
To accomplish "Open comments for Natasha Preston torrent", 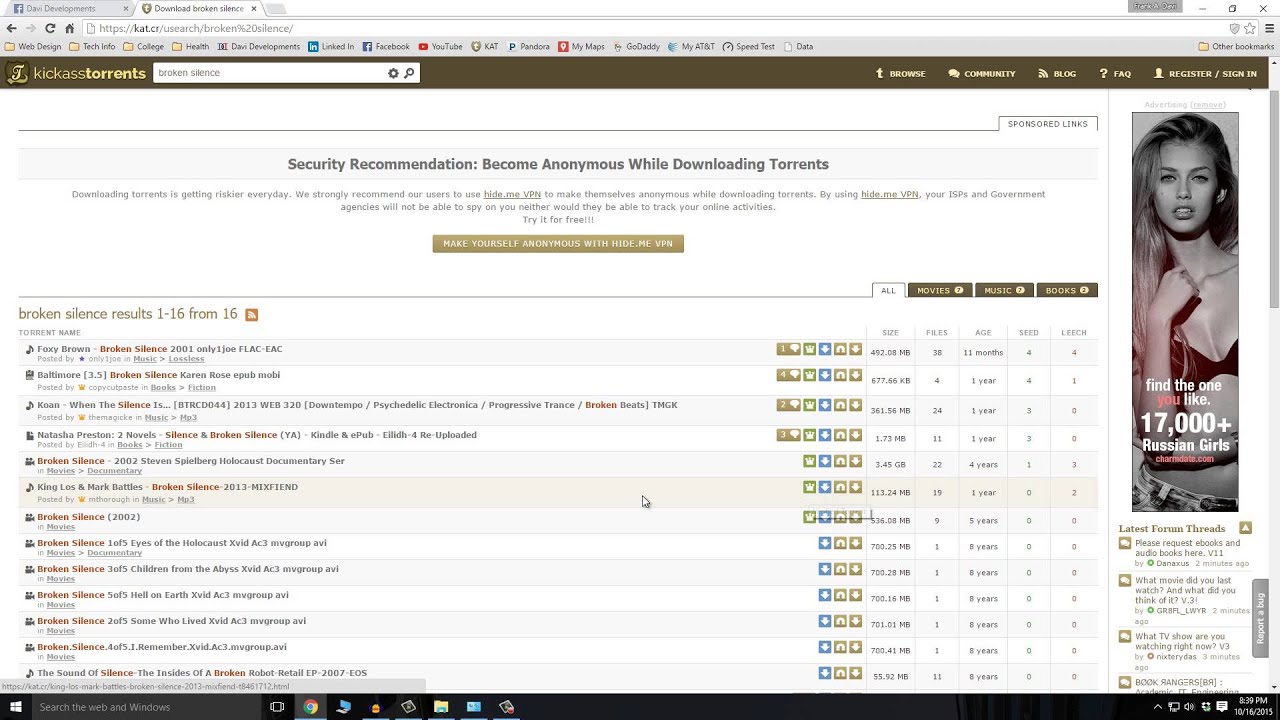I will [789, 436].
